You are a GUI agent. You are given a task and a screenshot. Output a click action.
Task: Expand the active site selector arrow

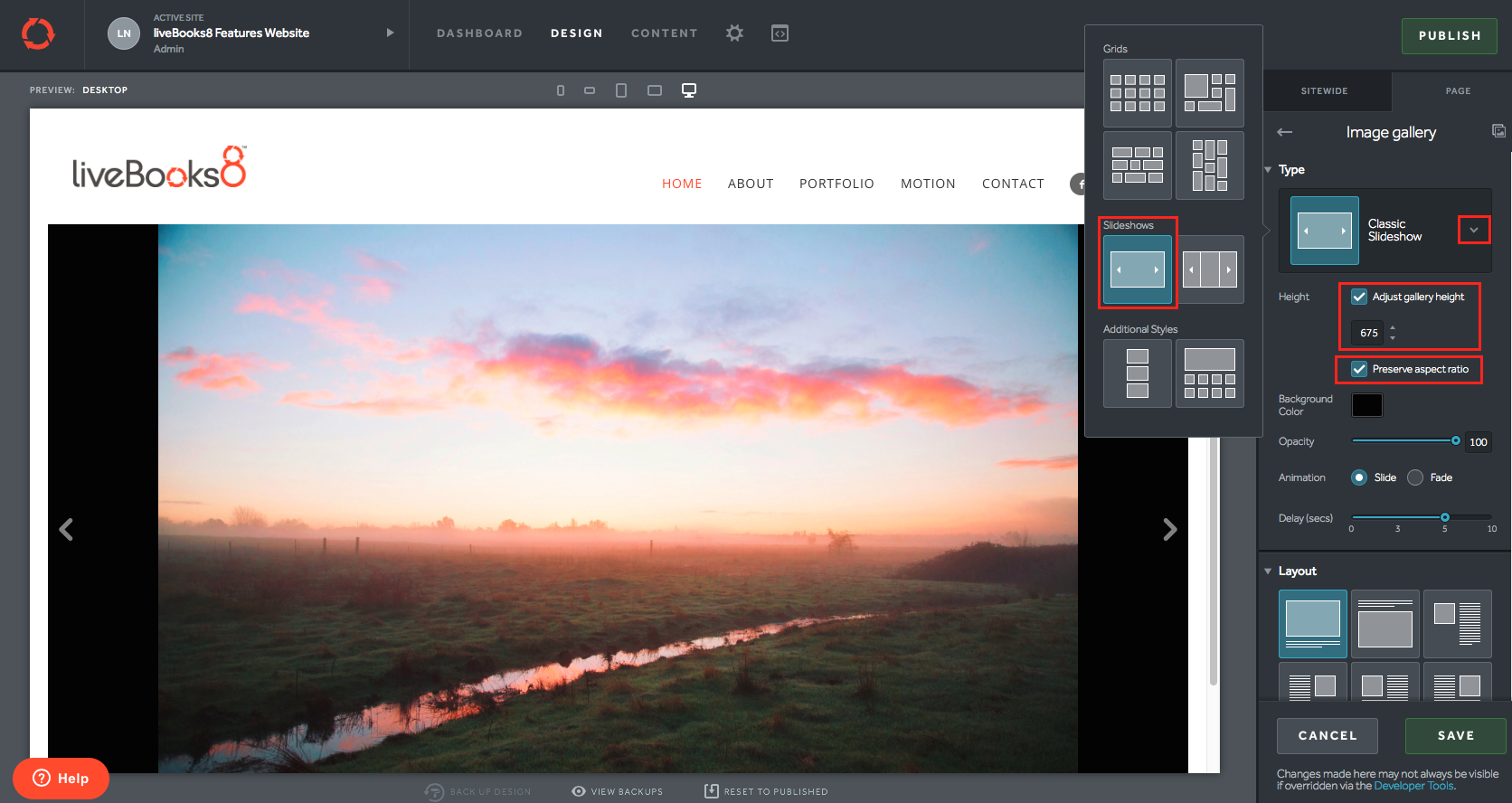390,33
